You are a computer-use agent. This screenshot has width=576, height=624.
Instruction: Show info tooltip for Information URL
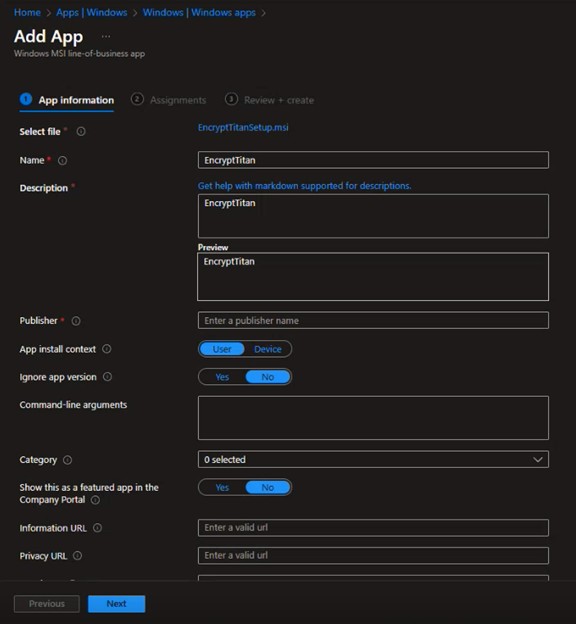[98, 528]
